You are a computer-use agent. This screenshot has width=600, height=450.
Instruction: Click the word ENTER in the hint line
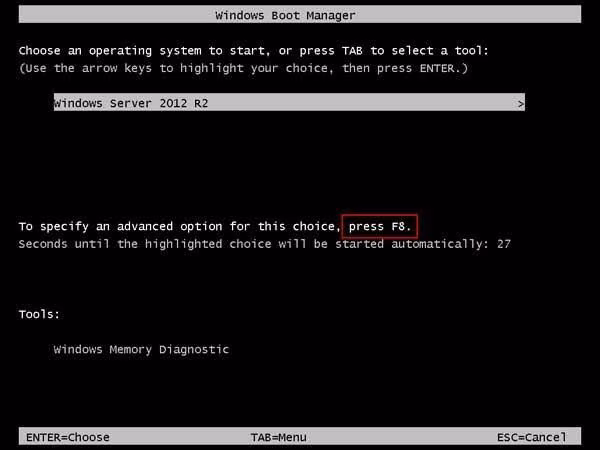click(x=437, y=68)
